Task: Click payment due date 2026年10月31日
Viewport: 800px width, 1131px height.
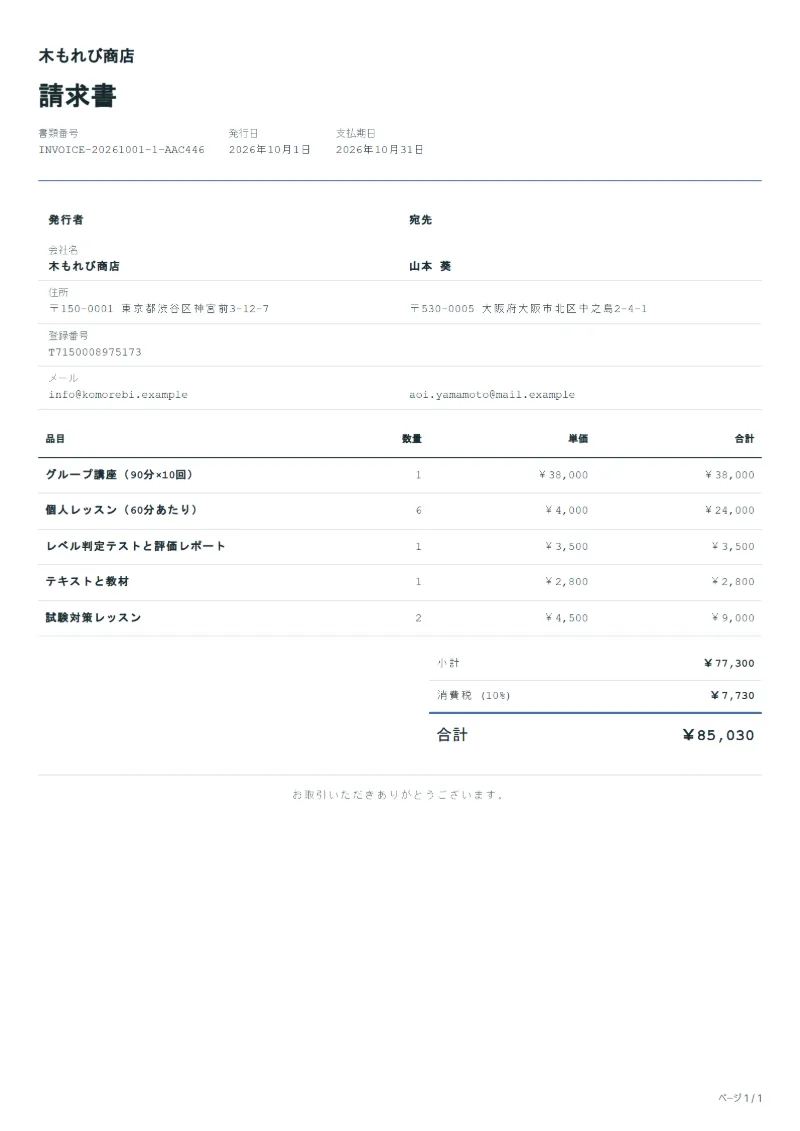Action: coord(379,149)
